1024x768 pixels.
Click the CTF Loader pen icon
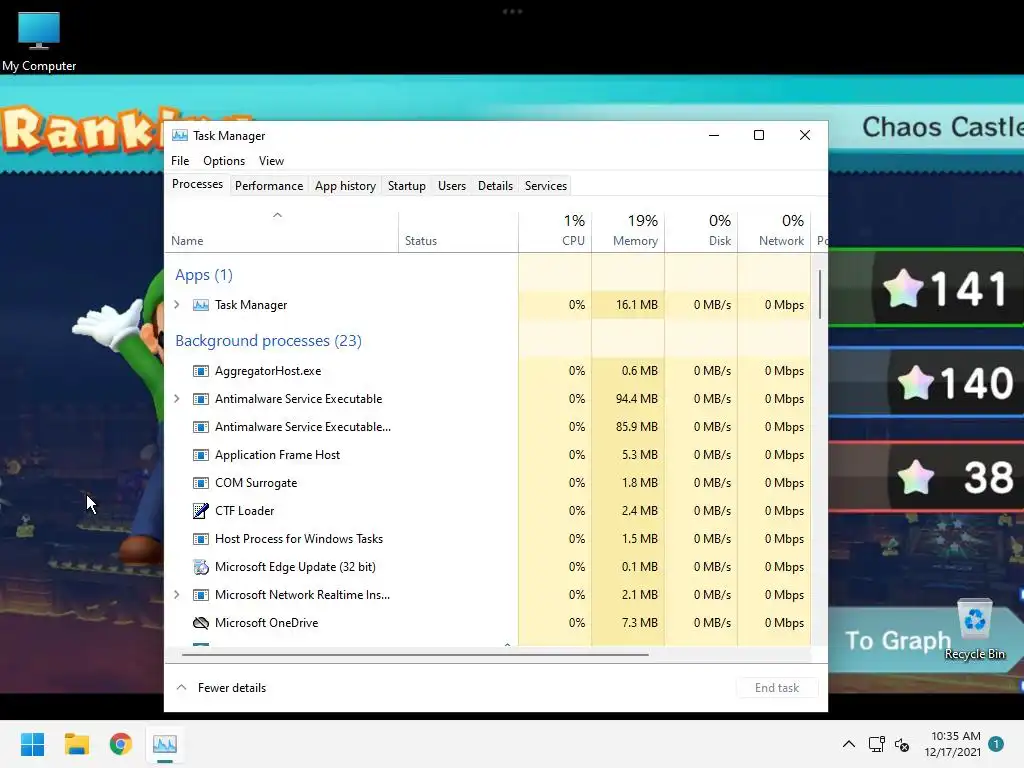pyautogui.click(x=200, y=511)
